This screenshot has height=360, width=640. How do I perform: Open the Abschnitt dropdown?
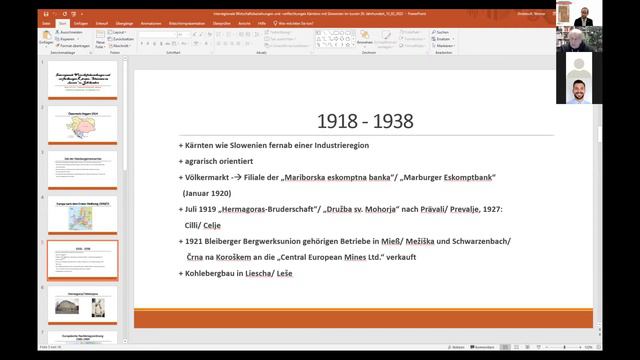pyautogui.click(x=120, y=46)
